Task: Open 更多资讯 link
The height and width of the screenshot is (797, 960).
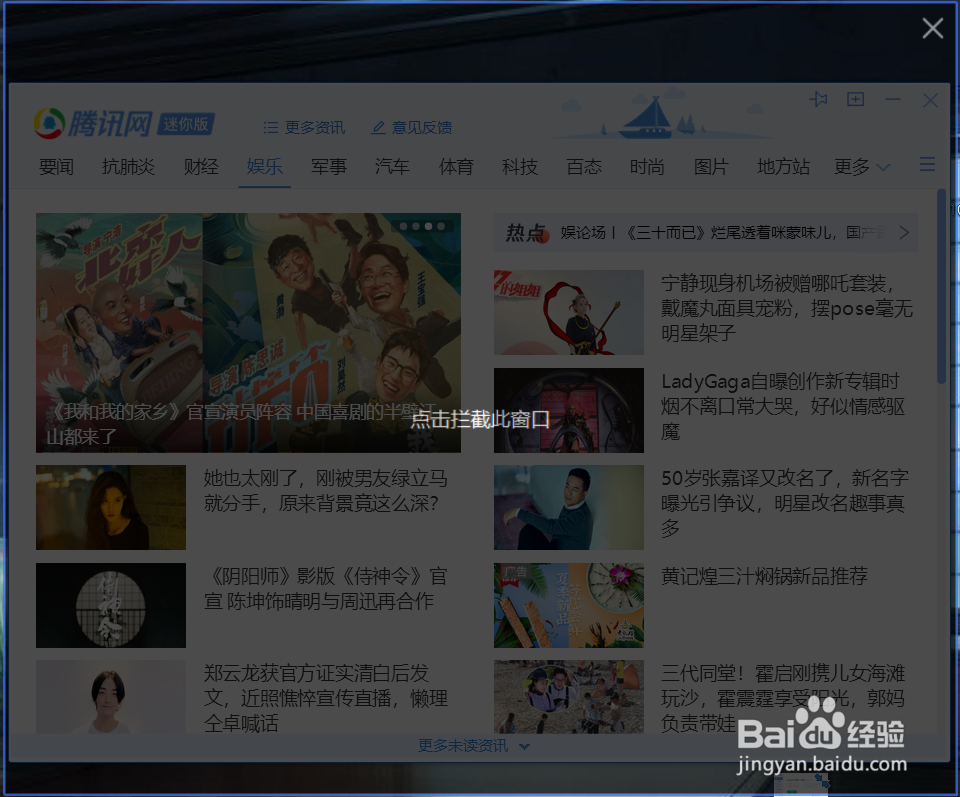Action: click(304, 127)
